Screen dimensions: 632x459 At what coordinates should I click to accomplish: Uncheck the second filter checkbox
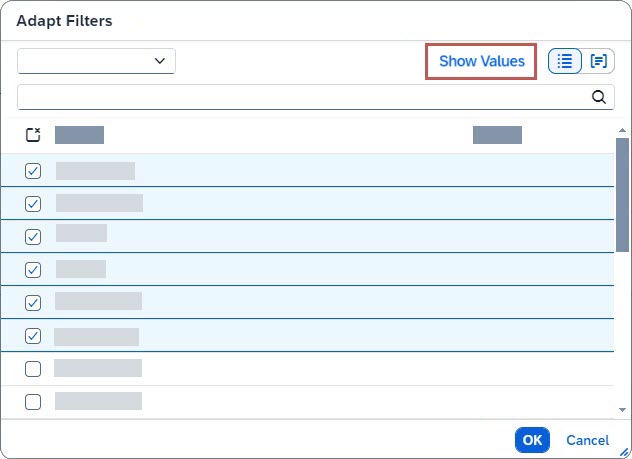coord(33,204)
